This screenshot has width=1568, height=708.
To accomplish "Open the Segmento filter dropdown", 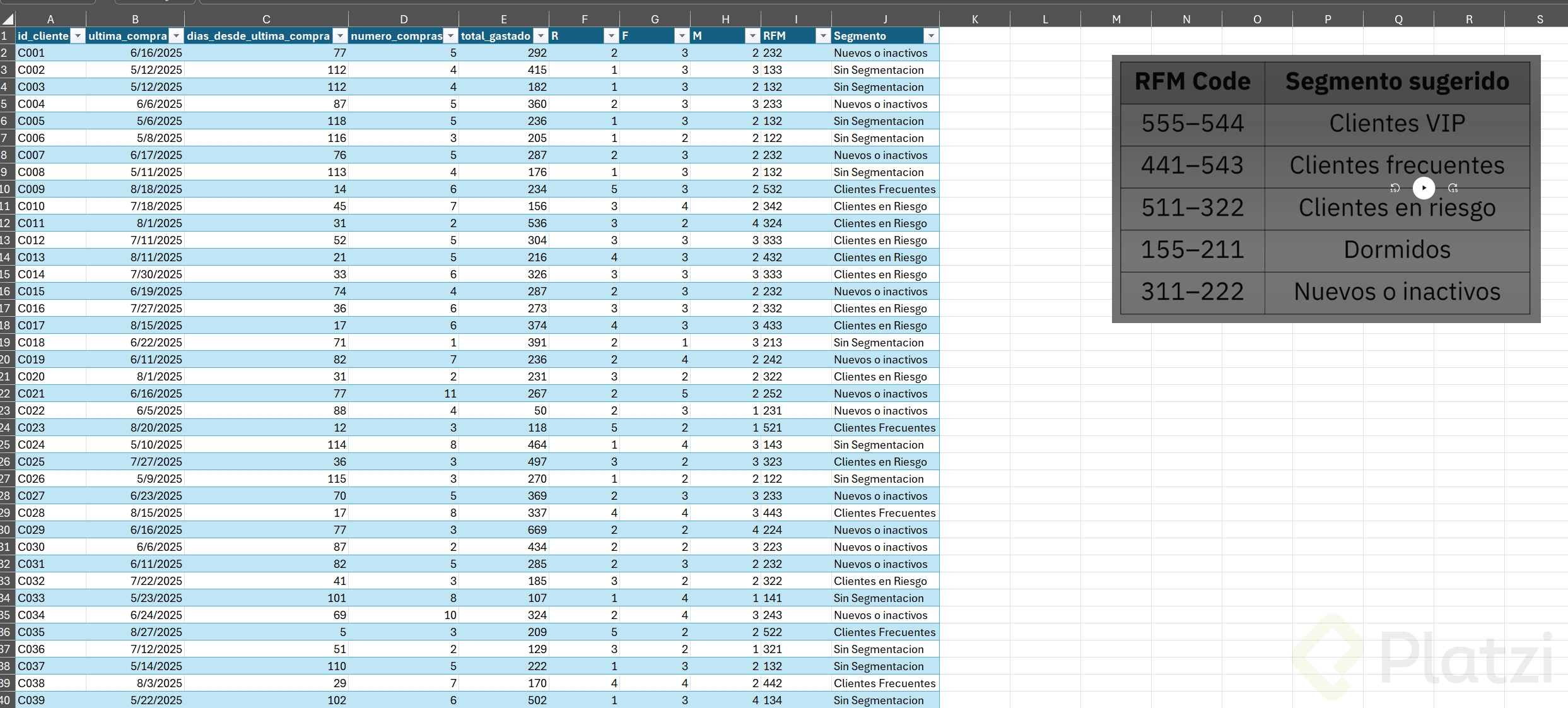I will (931, 36).
